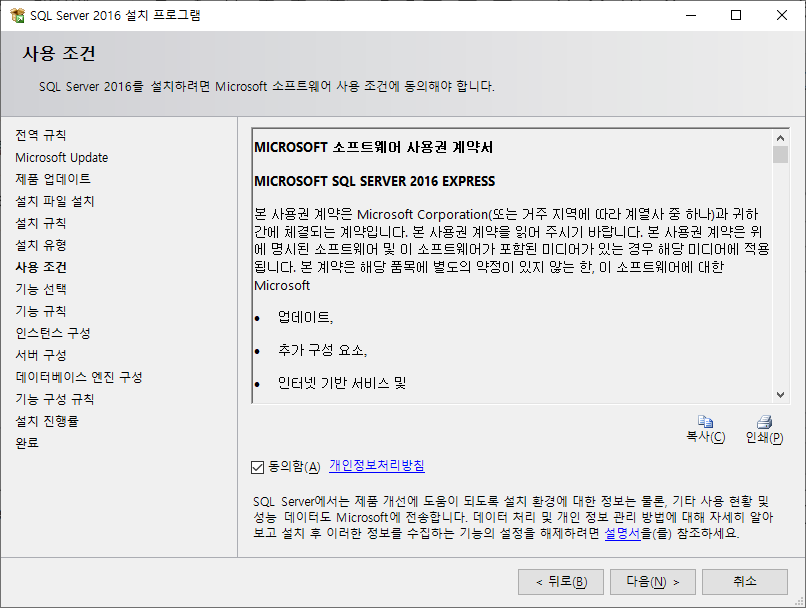Select the 서버 구성 step
The image size is (806, 608).
tap(41, 355)
